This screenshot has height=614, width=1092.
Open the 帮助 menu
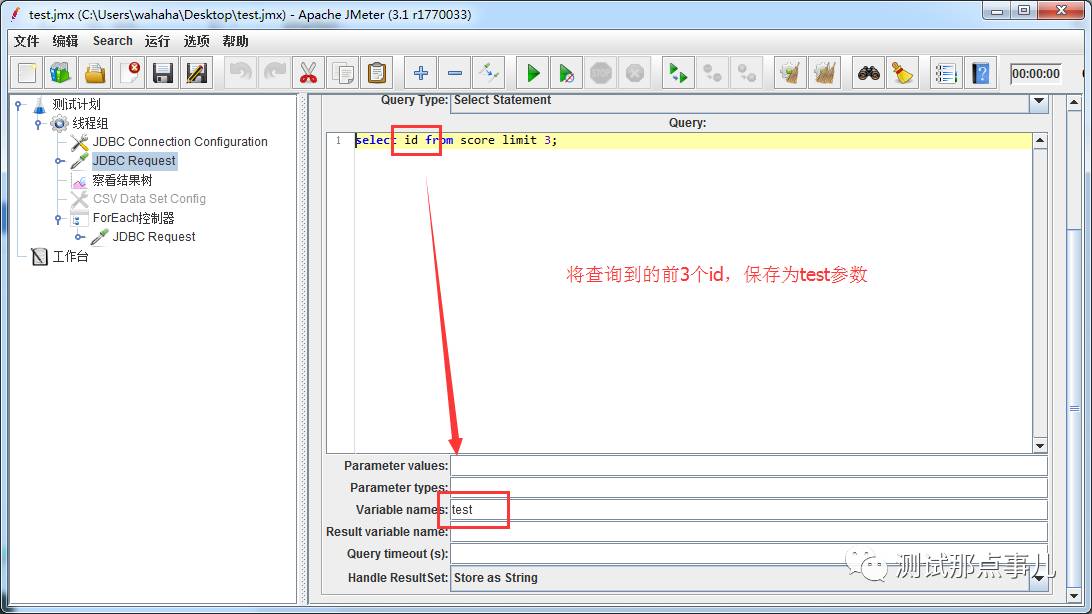[x=235, y=41]
